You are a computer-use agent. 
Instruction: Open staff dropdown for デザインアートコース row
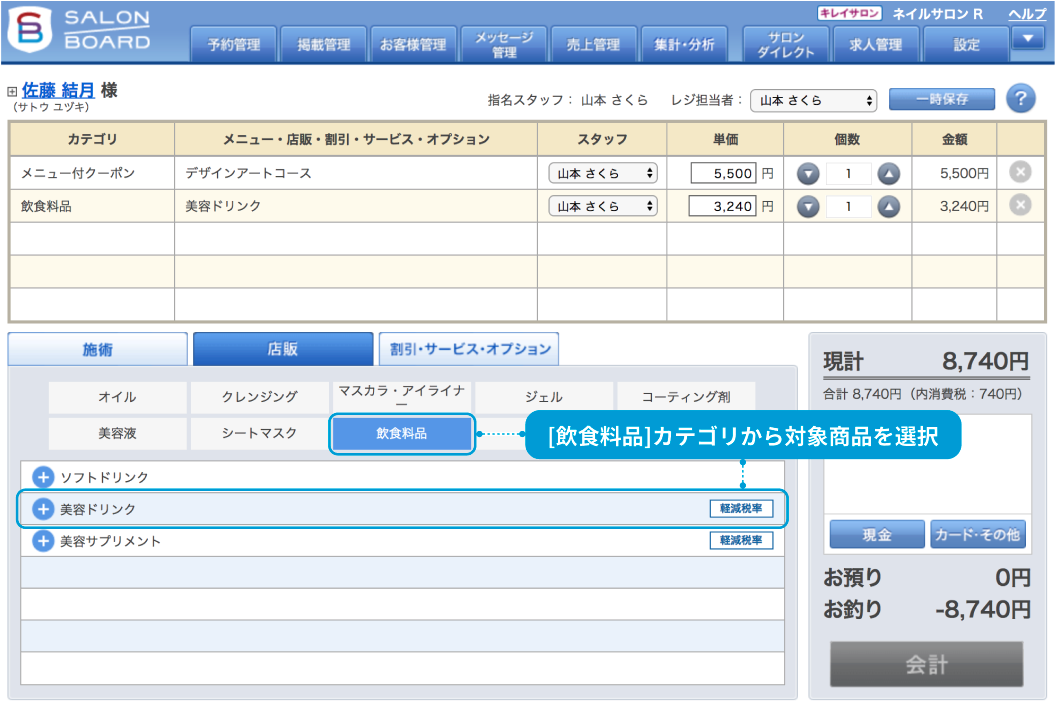pos(602,173)
